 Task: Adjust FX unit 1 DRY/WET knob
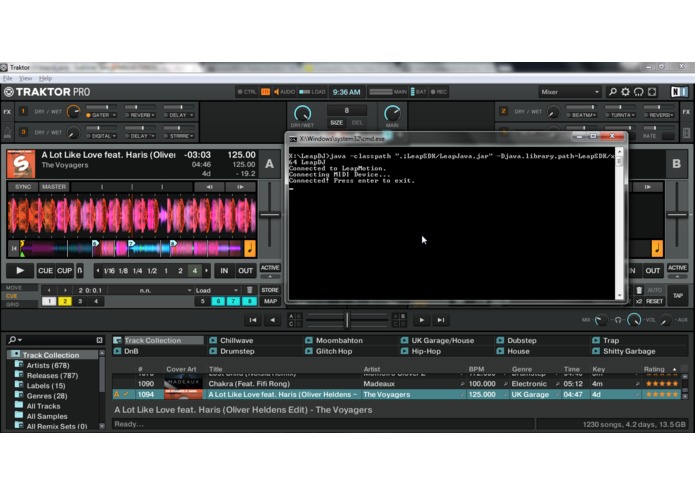73,112
